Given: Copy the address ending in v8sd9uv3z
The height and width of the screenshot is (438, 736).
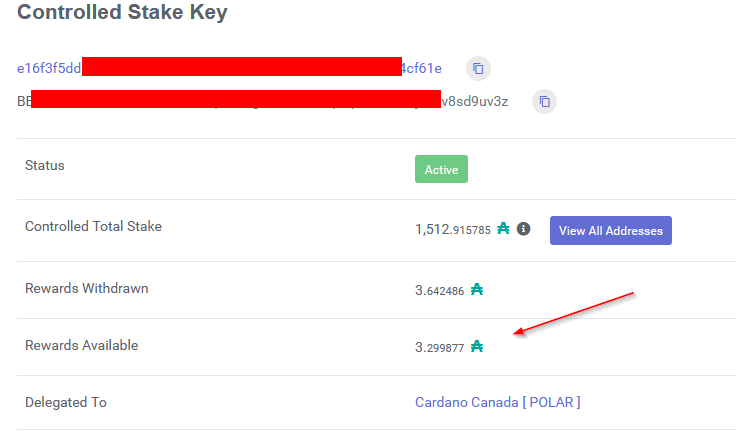Looking at the screenshot, I should tap(544, 101).
